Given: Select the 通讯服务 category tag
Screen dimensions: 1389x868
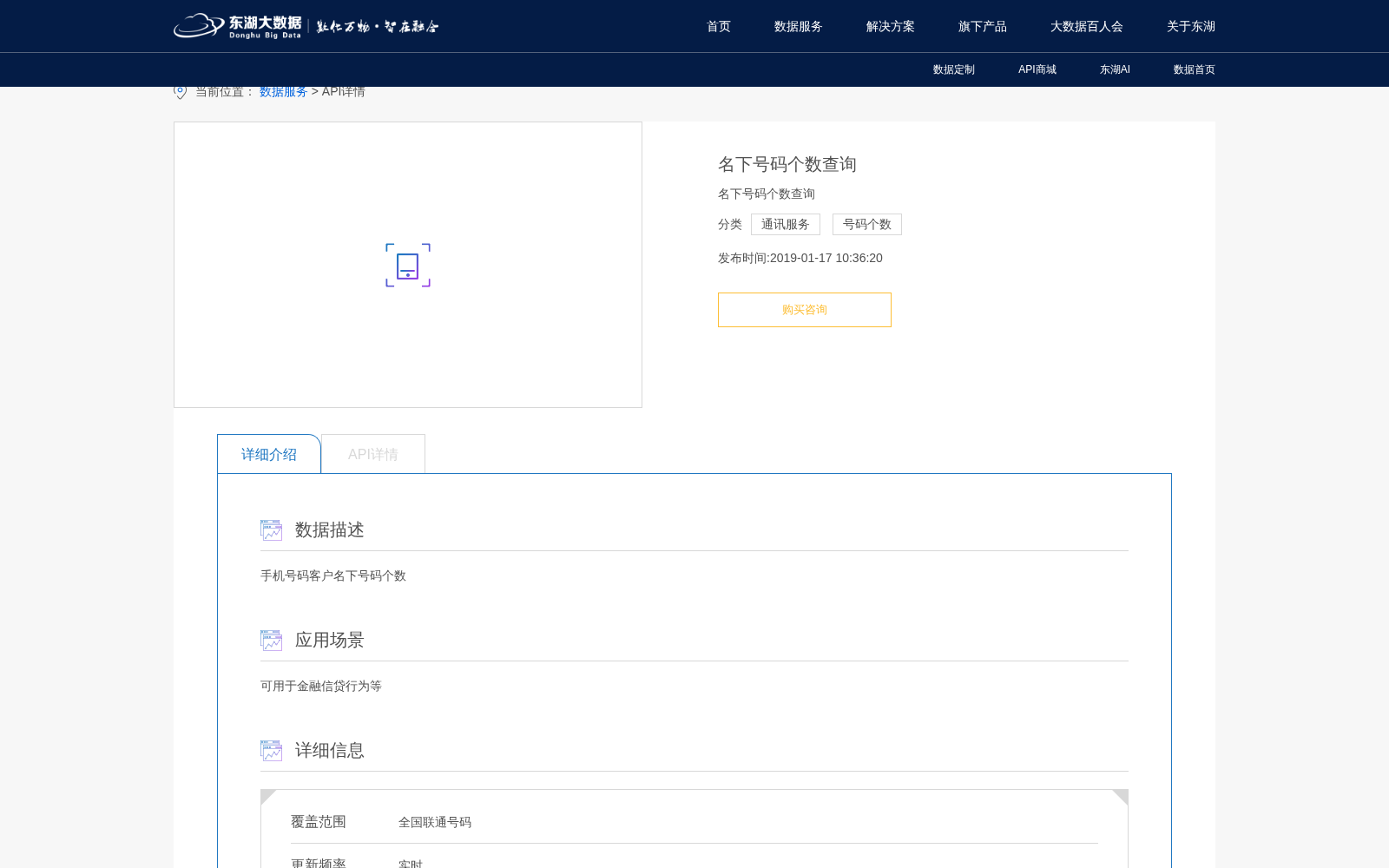Looking at the screenshot, I should point(786,224).
